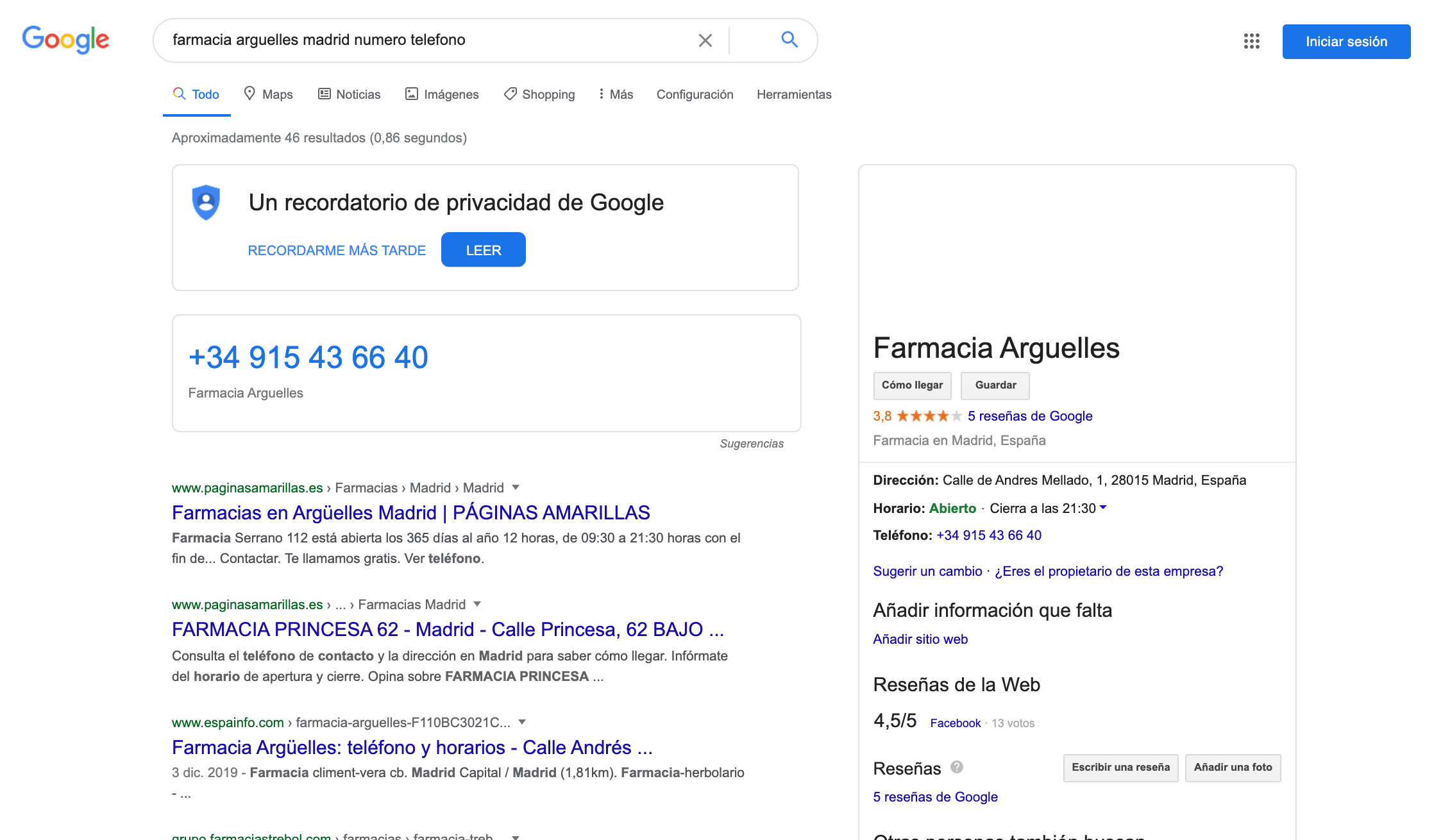Click the Iniciar sesión button

click(x=1346, y=42)
